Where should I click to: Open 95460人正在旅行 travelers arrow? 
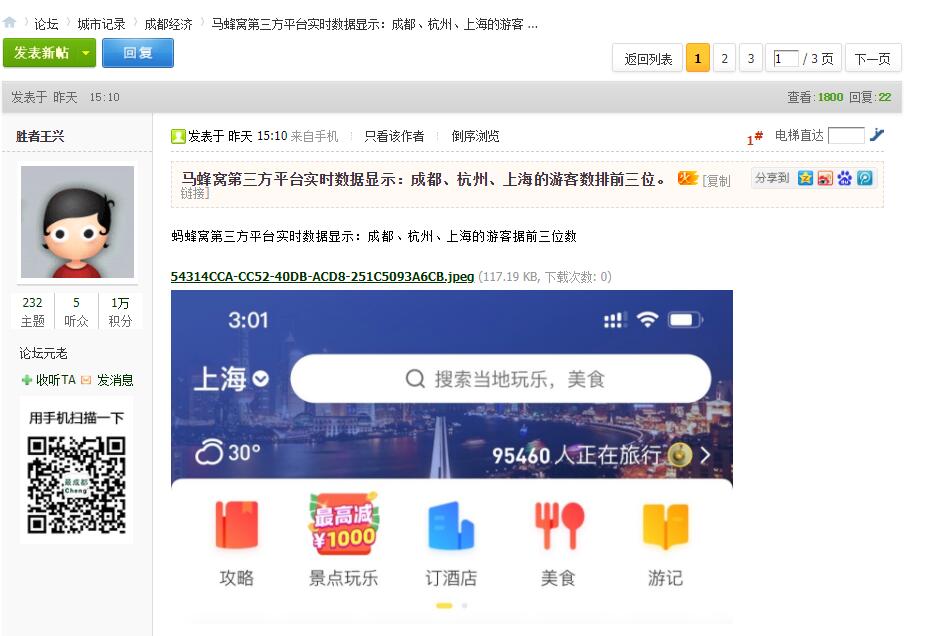click(706, 455)
